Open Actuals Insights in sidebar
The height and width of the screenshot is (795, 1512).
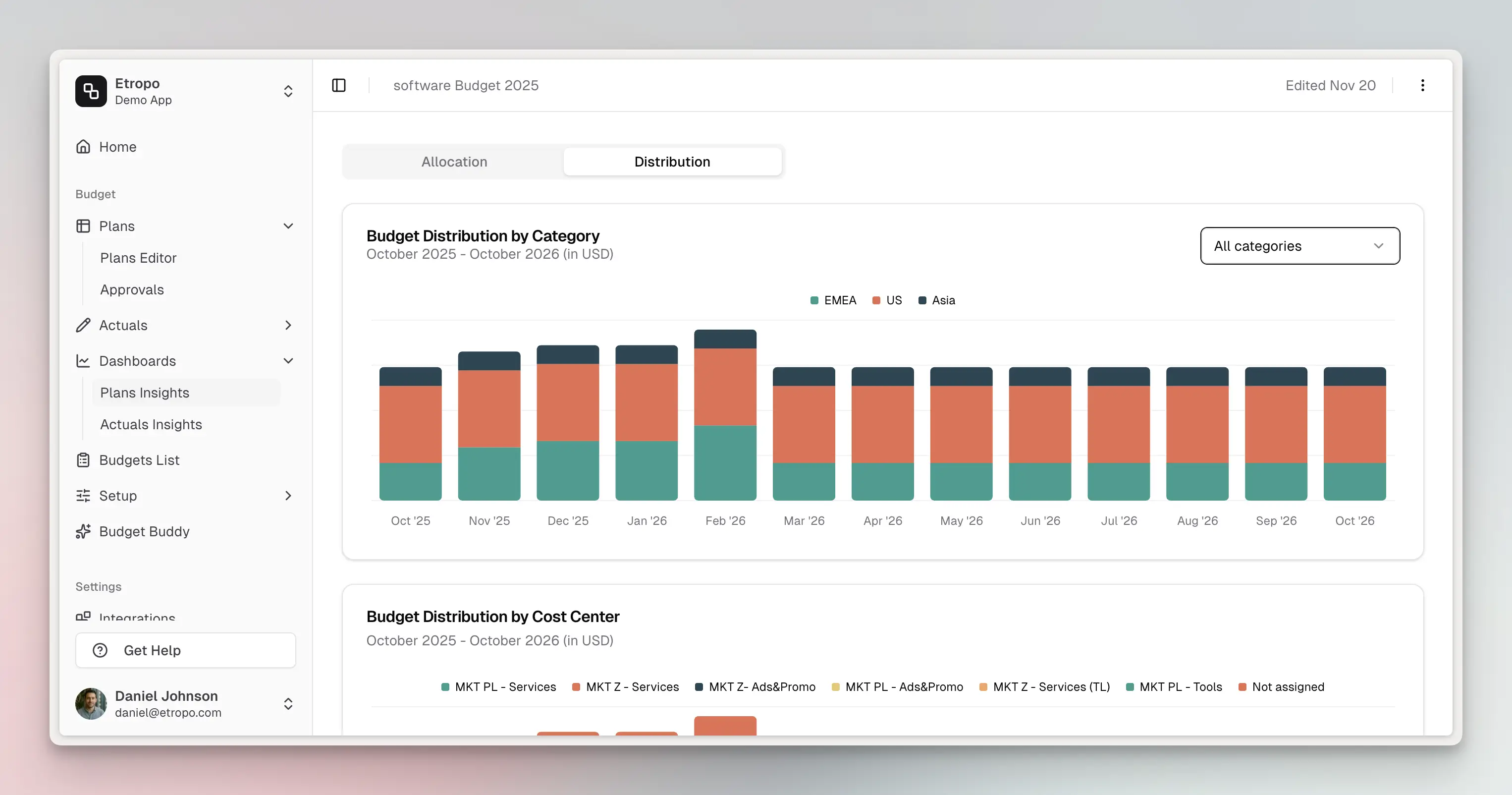click(151, 424)
